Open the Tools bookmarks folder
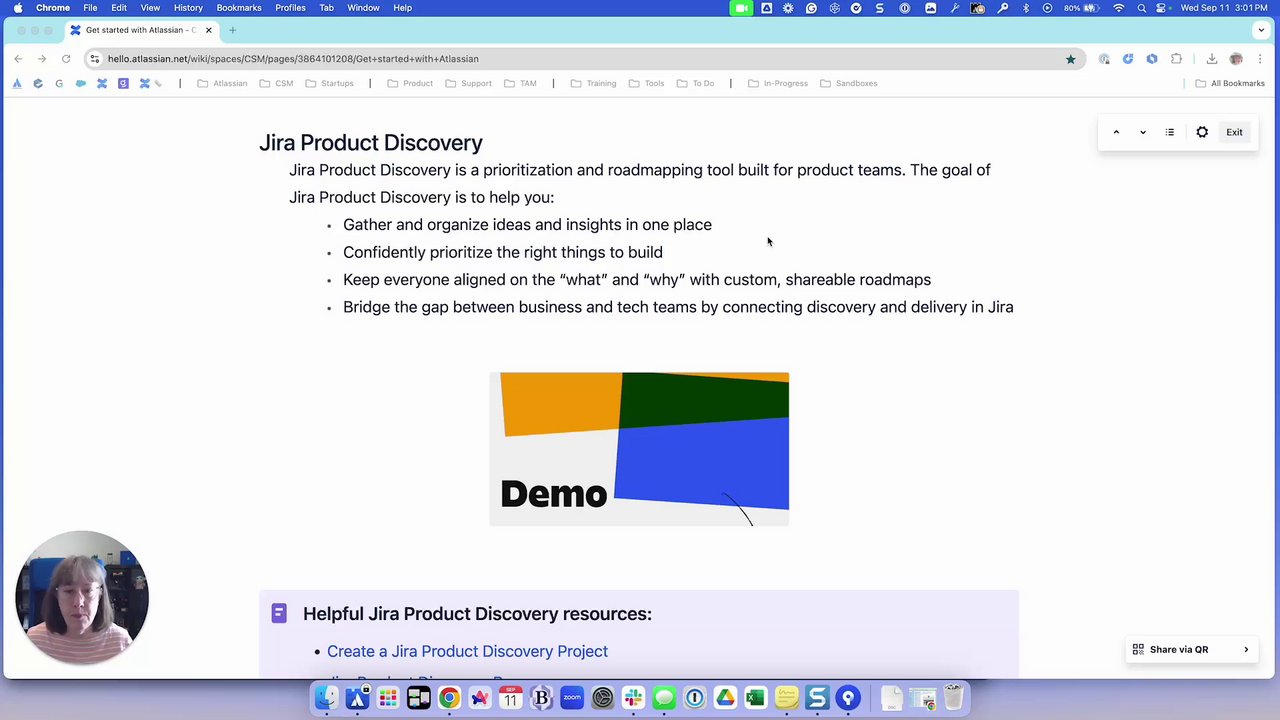The height and width of the screenshot is (720, 1280). pos(646,83)
